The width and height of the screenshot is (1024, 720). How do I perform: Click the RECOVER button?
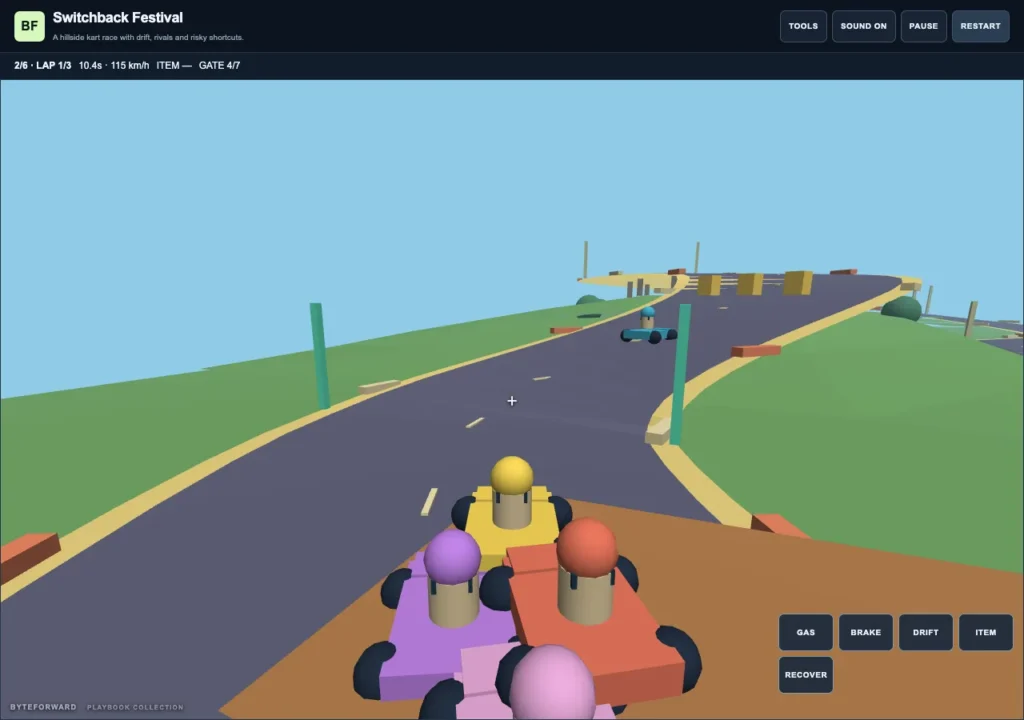point(806,674)
